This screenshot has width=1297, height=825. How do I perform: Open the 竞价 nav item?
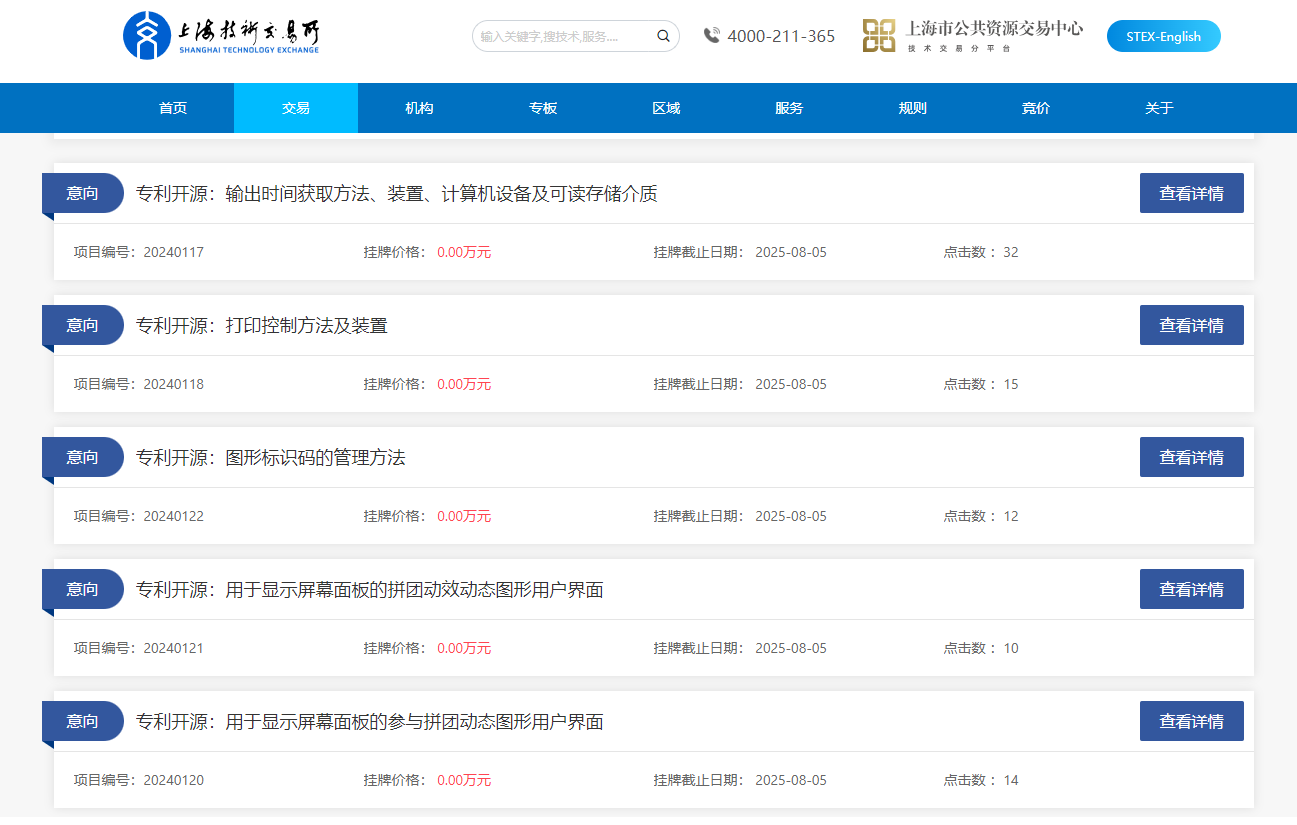click(x=1036, y=108)
